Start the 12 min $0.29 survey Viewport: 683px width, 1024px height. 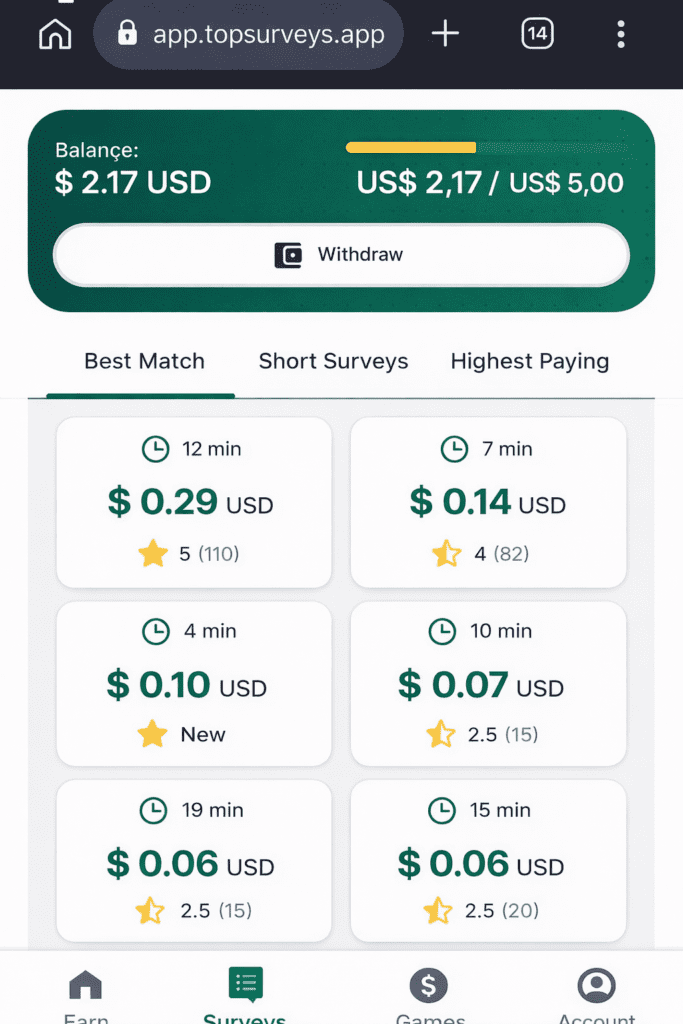point(194,502)
